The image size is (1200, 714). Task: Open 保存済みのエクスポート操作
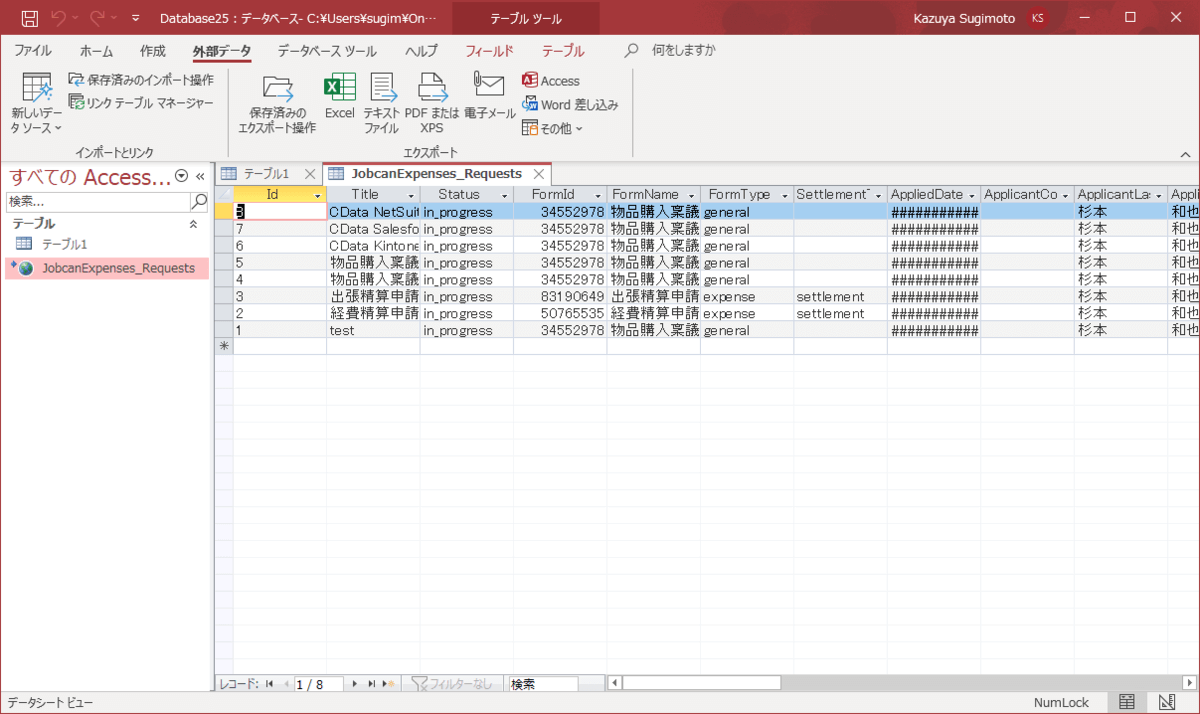tap(277, 104)
